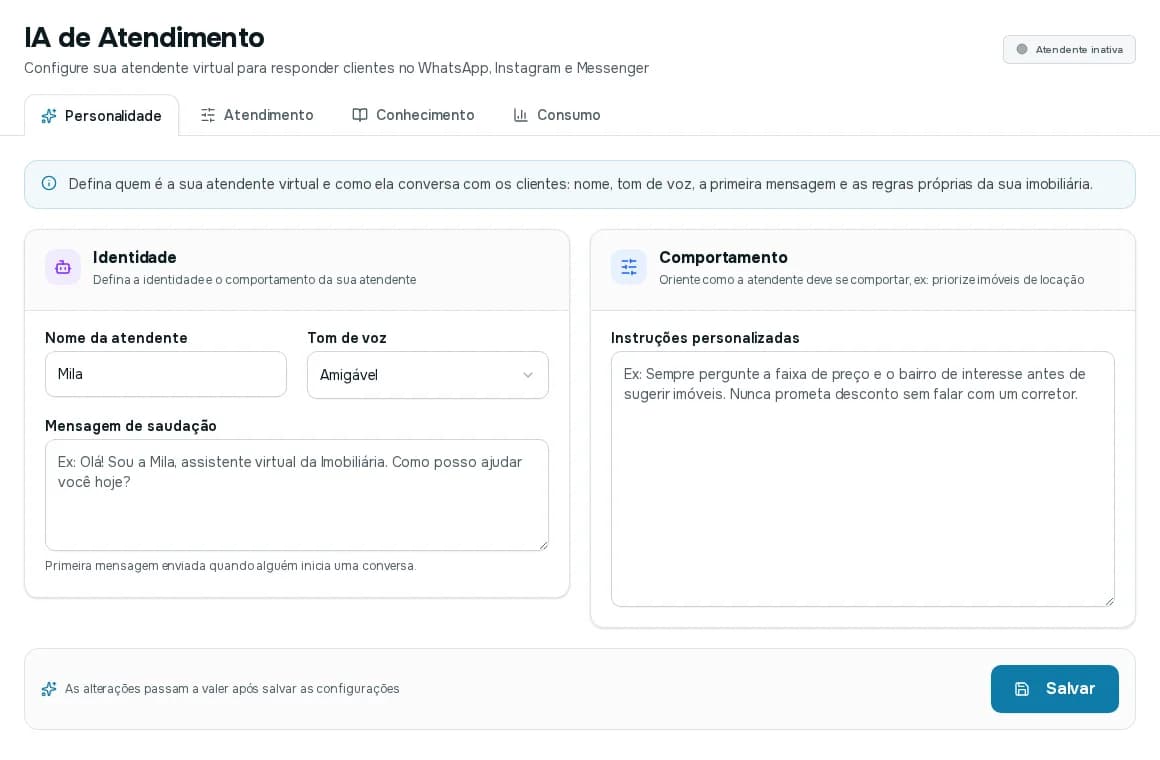Click the sliders icon on Atendimento tab
The image size is (1160, 760).
(208, 115)
